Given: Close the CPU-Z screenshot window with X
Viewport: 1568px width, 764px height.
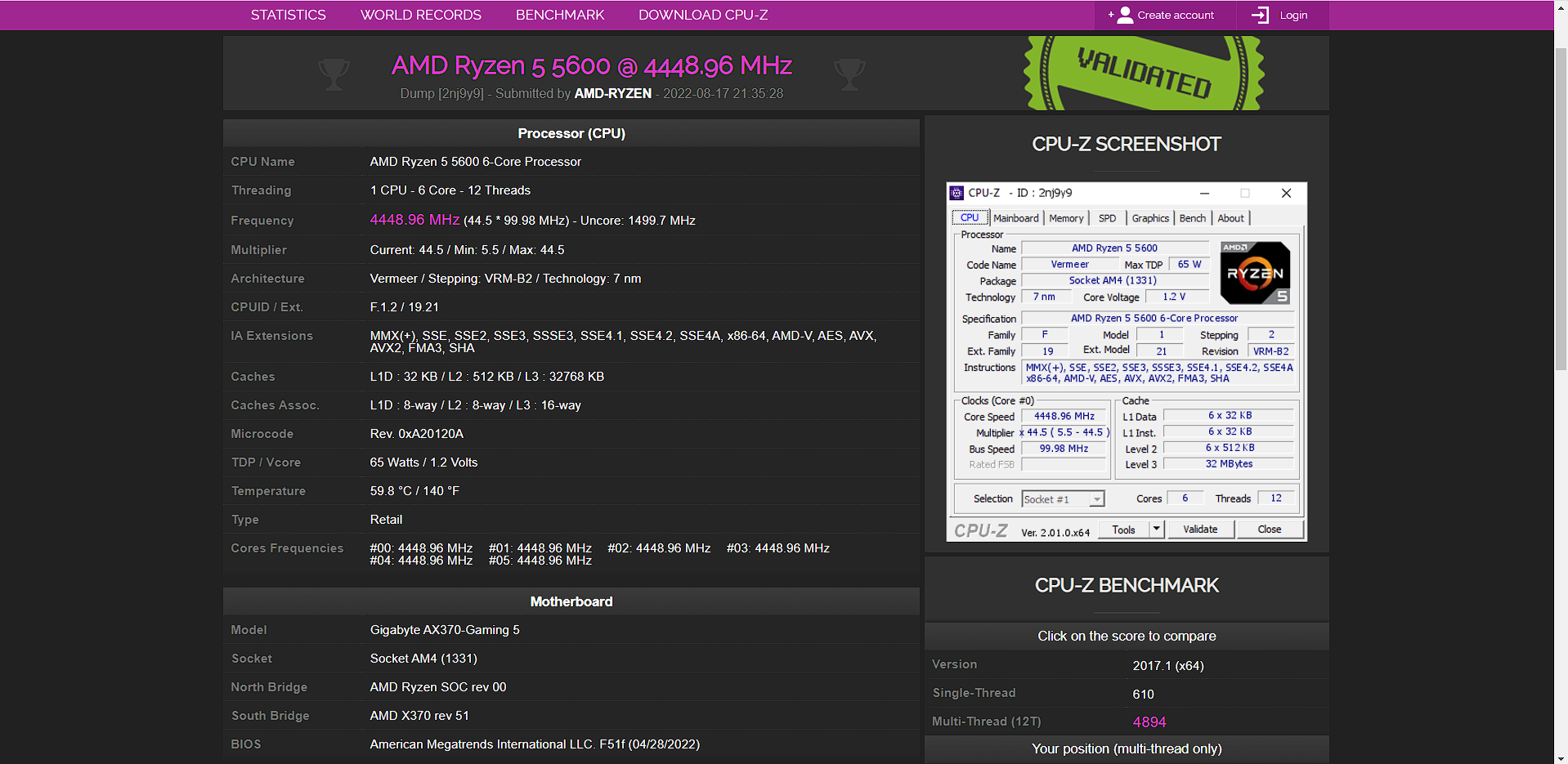Looking at the screenshot, I should (x=1286, y=193).
